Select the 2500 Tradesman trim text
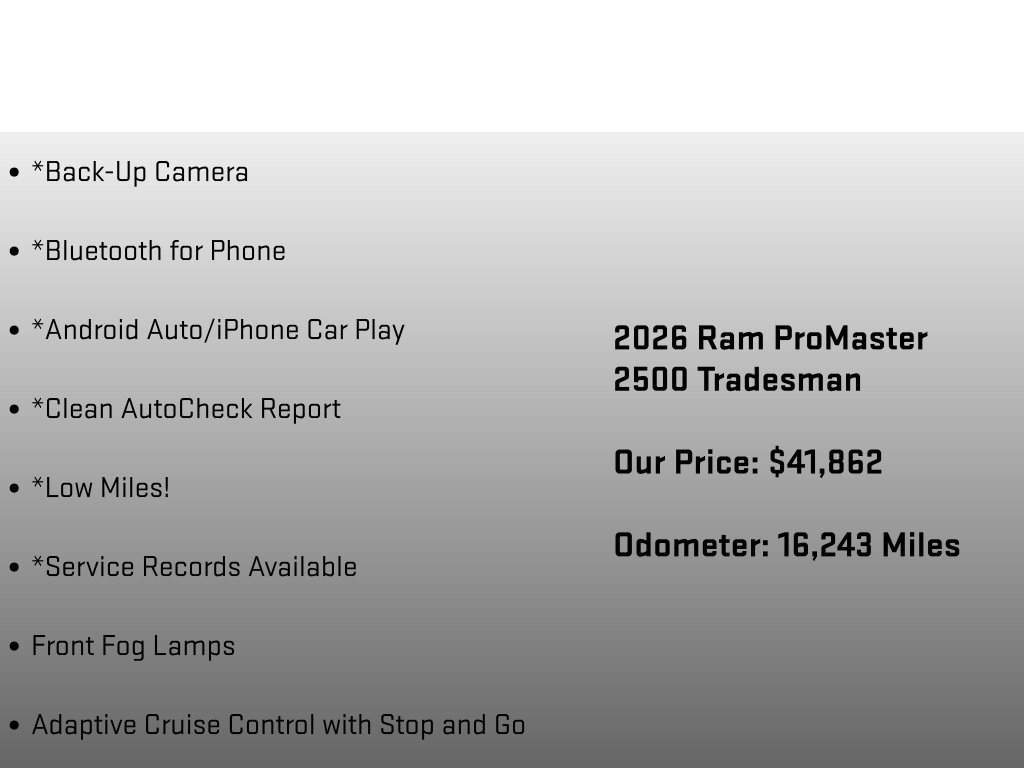Viewport: 1024px width, 768px height. (x=737, y=380)
